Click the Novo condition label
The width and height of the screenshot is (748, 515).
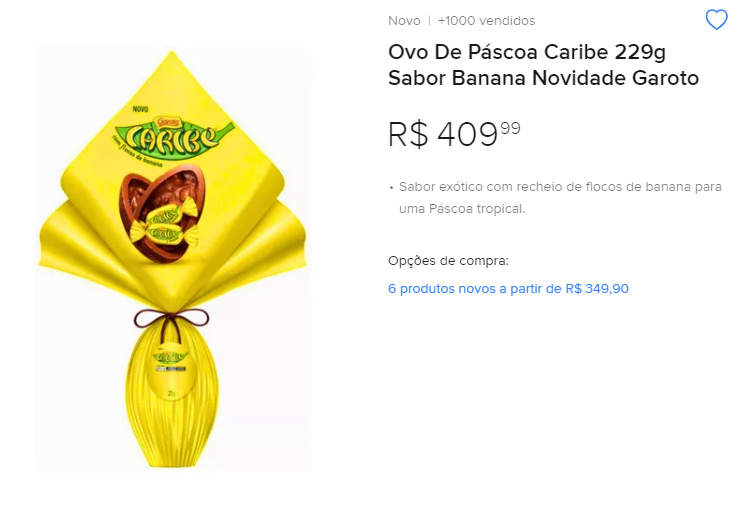tap(404, 21)
